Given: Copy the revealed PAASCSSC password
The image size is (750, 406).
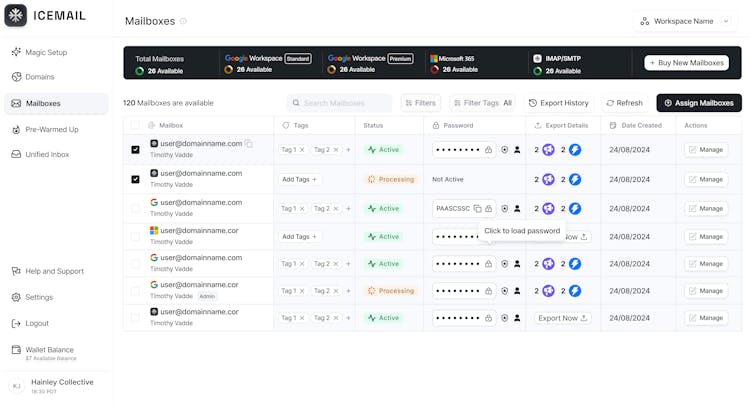Looking at the screenshot, I should coord(478,209).
